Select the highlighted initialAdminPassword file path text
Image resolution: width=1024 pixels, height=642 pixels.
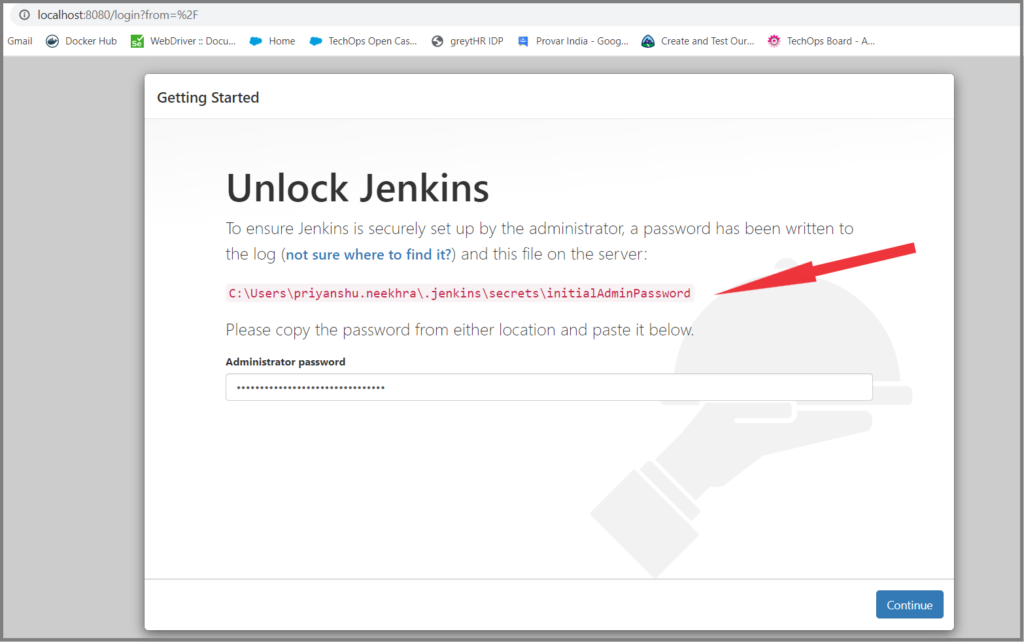(459, 292)
